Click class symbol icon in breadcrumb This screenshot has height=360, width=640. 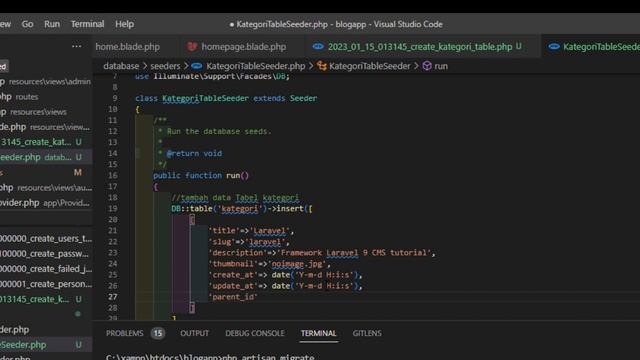point(322,66)
